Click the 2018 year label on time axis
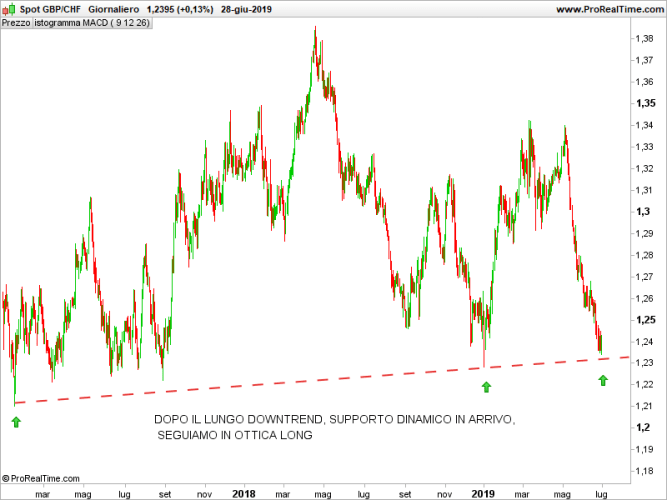The width and height of the screenshot is (667, 500). tap(244, 494)
